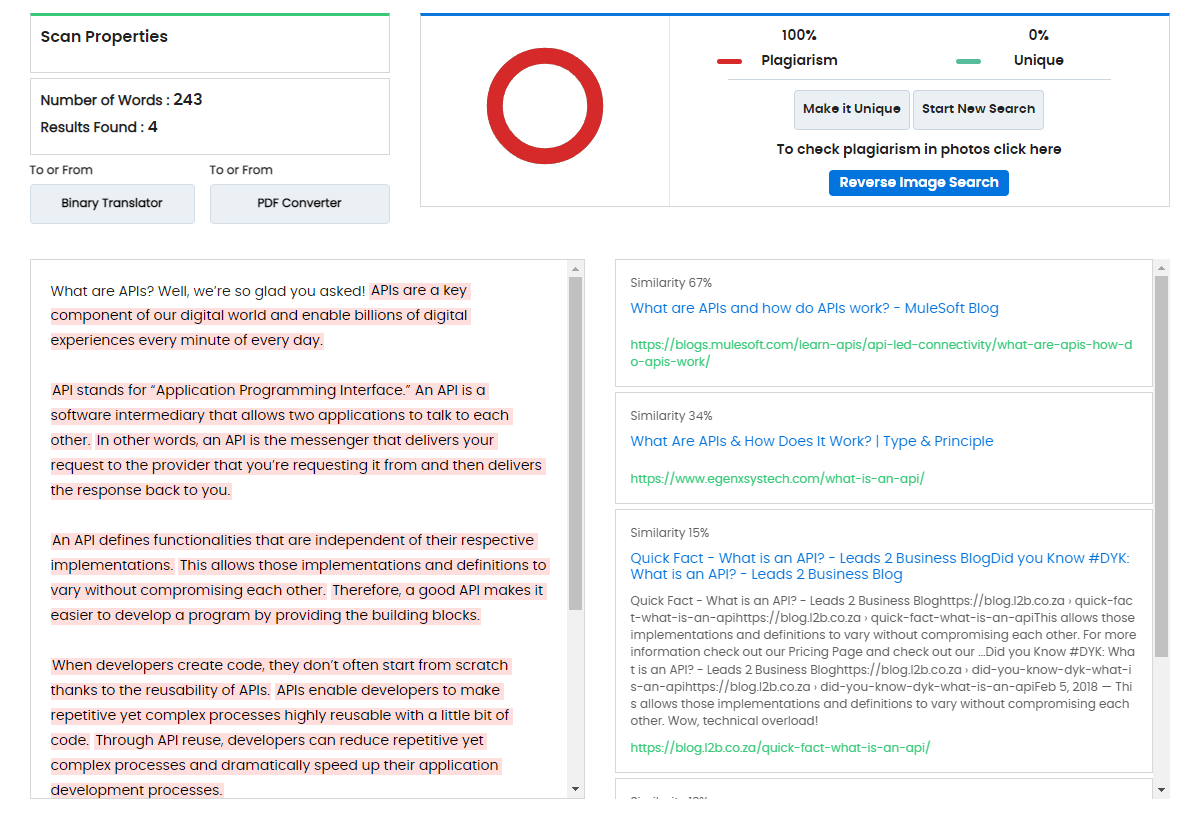Open the blog.l2b.co.za URL link

[780, 748]
